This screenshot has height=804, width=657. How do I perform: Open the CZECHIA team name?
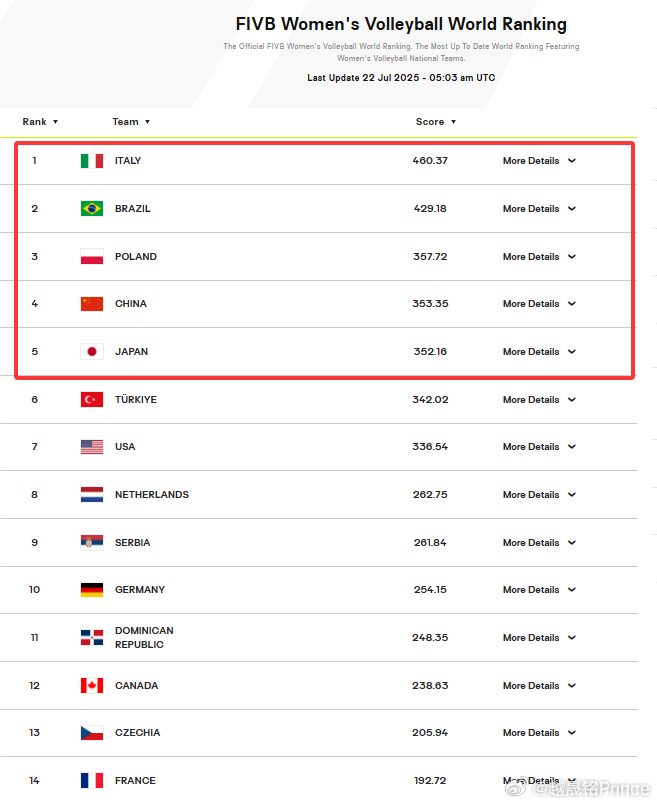coord(137,733)
